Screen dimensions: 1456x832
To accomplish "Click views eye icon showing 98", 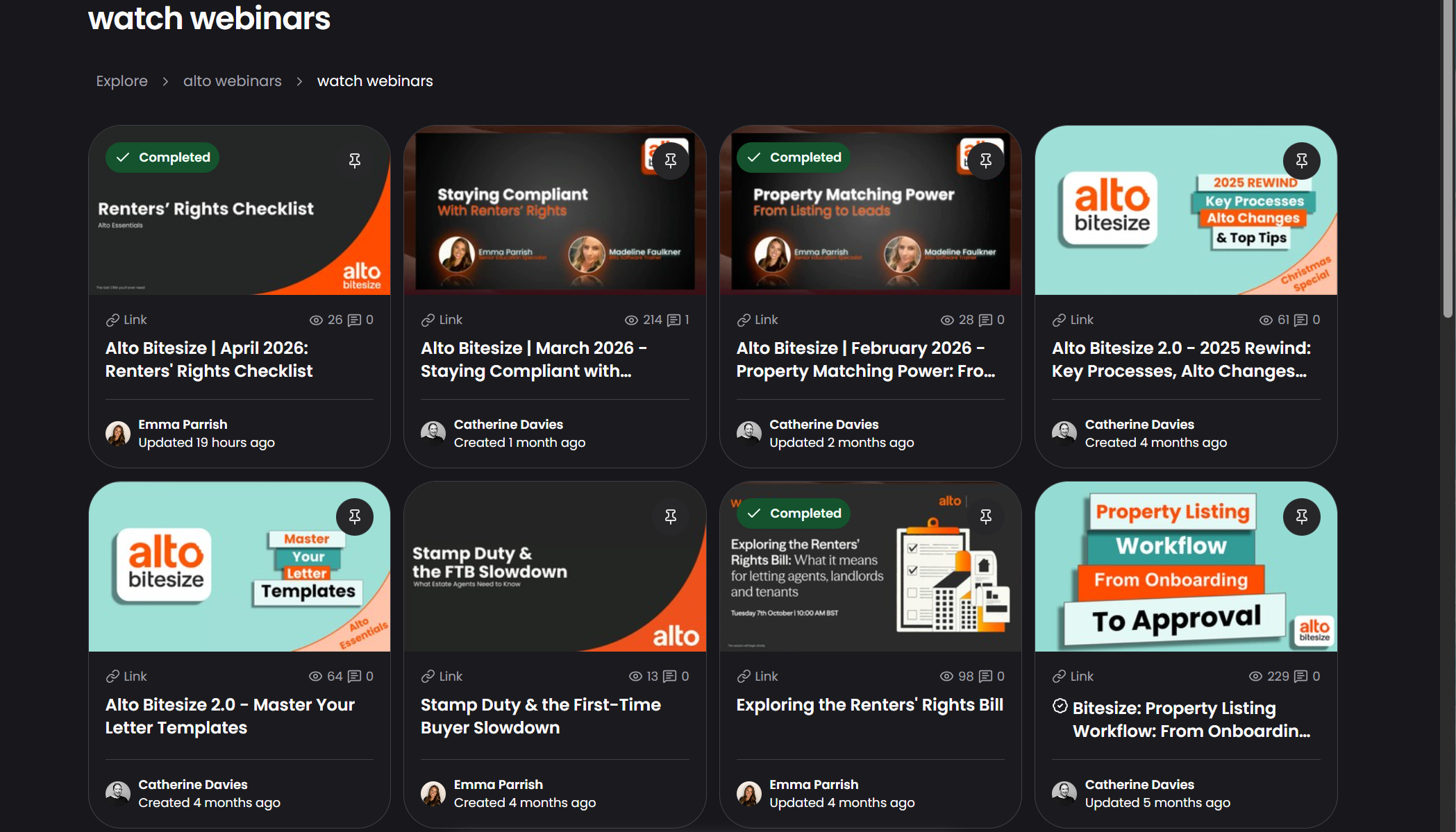I will 946,676.
